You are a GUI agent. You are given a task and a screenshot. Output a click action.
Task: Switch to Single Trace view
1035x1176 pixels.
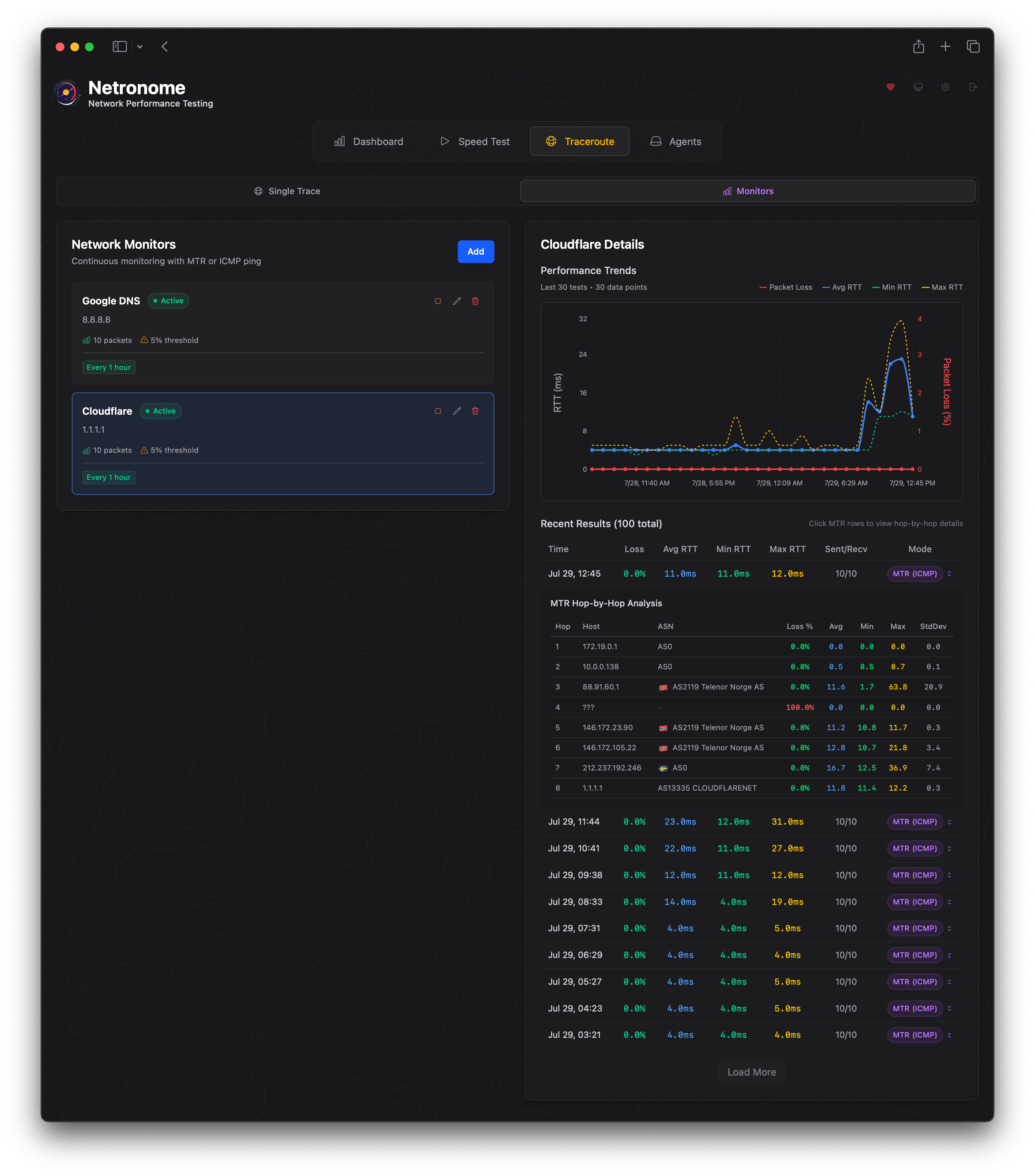[x=287, y=191]
